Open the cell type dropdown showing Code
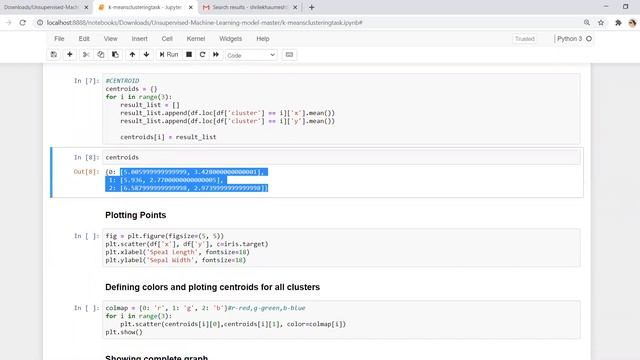 point(251,55)
